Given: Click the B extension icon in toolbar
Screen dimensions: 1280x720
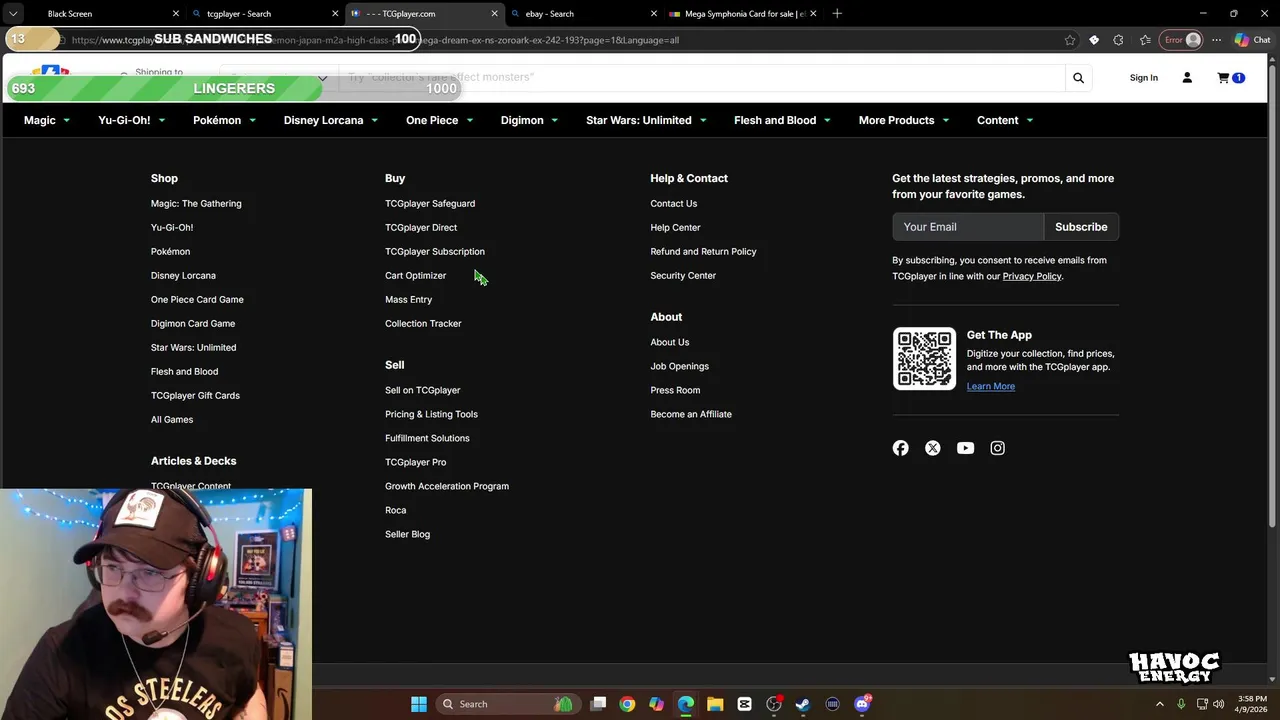Looking at the screenshot, I should [1094, 40].
